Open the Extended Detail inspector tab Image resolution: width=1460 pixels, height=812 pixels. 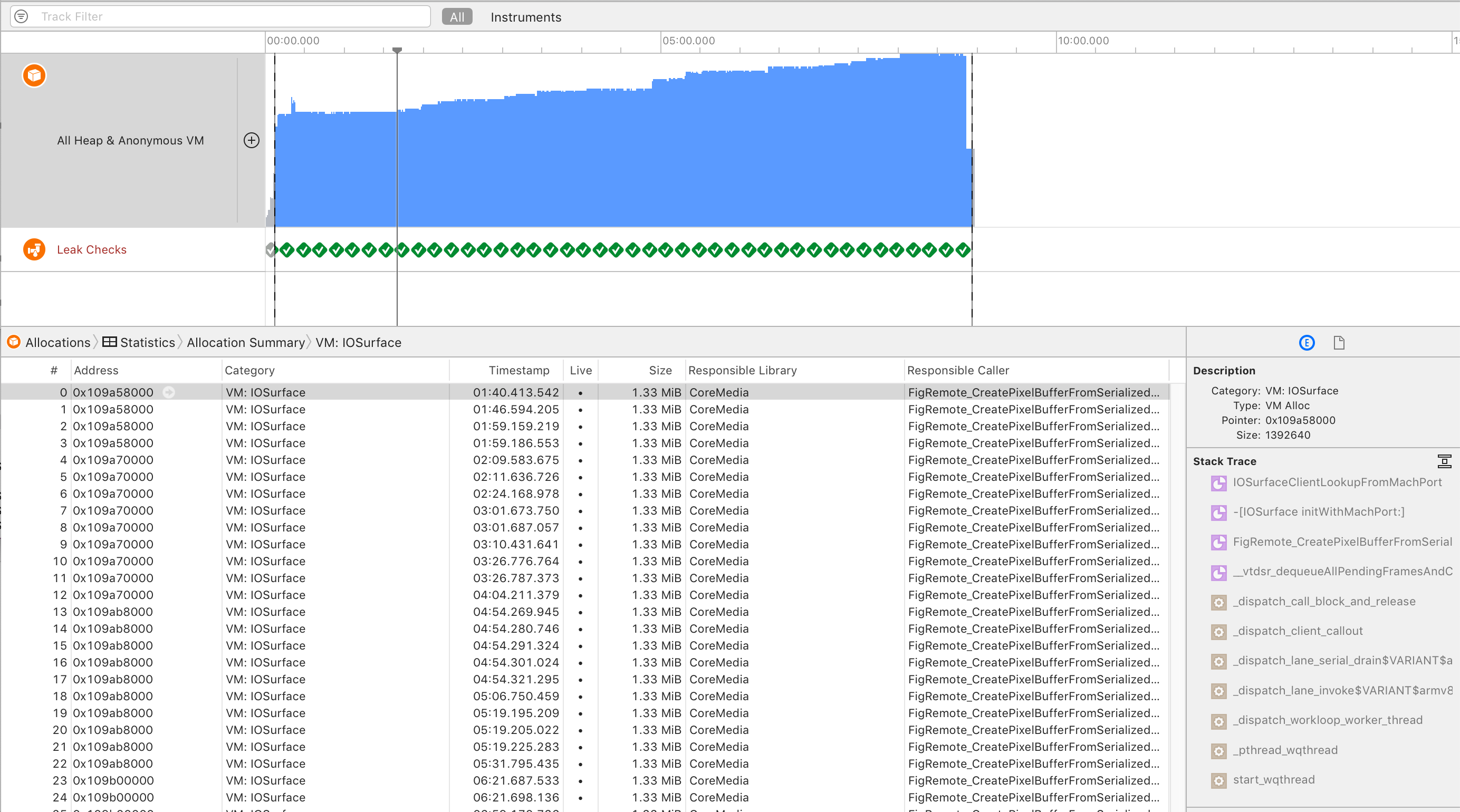1307,343
